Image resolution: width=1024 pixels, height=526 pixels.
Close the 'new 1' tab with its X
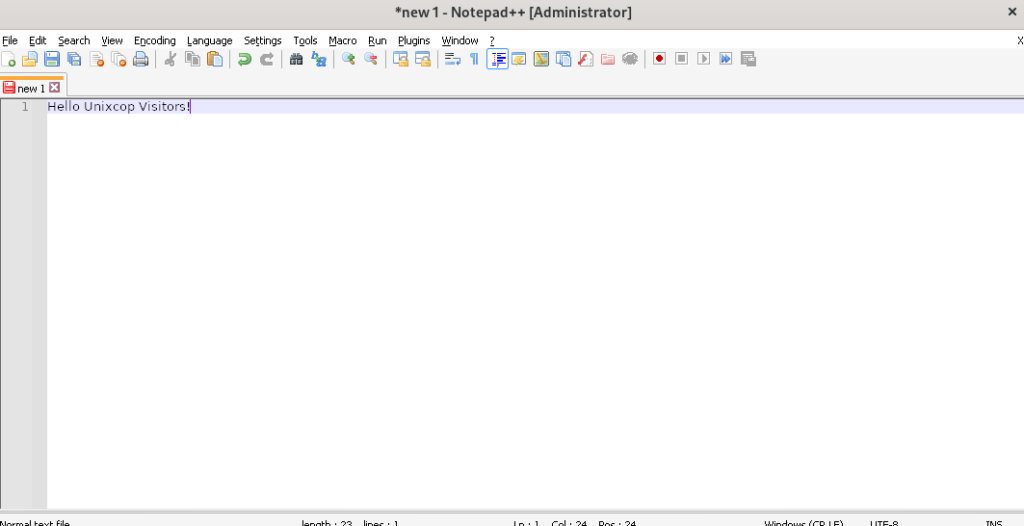coord(54,87)
